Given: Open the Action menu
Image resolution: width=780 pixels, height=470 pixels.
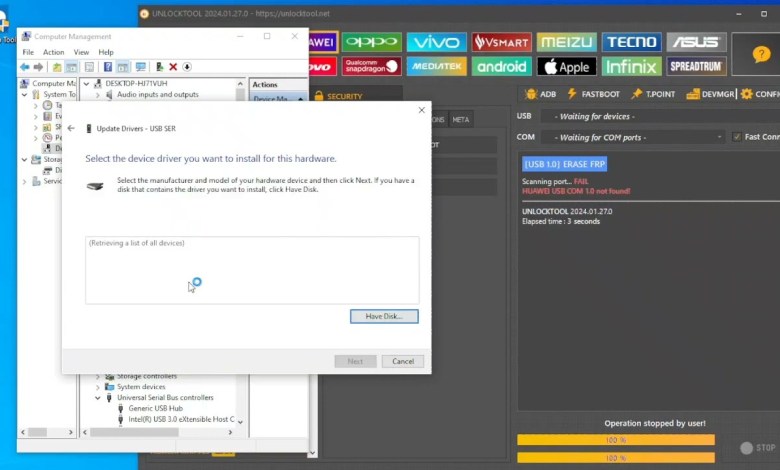Looking at the screenshot, I should coord(53,52).
